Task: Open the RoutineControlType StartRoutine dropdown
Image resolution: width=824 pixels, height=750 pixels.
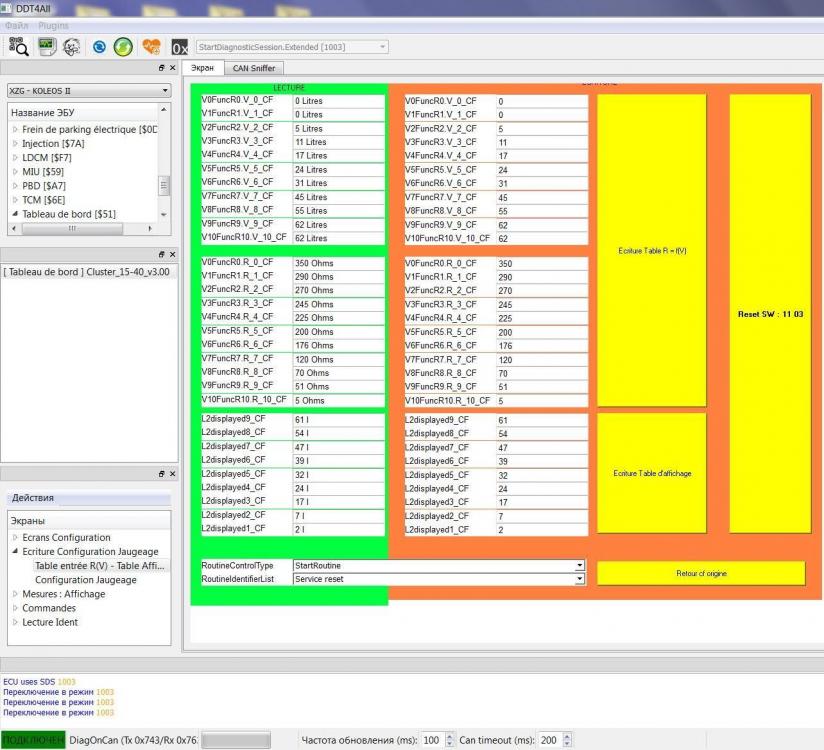Action: pos(579,566)
